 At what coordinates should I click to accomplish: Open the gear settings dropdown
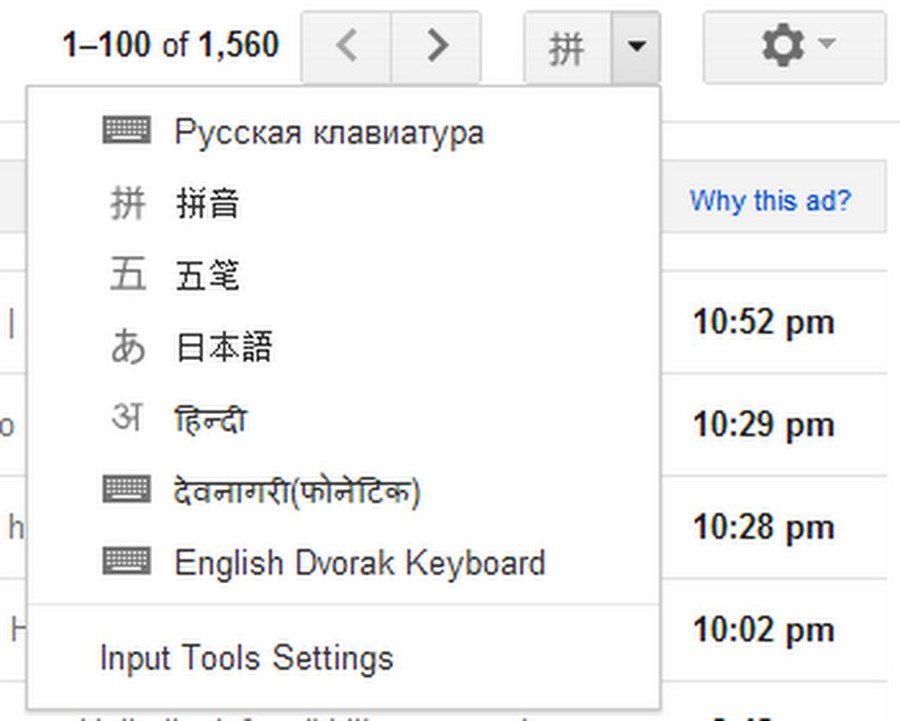(794, 47)
